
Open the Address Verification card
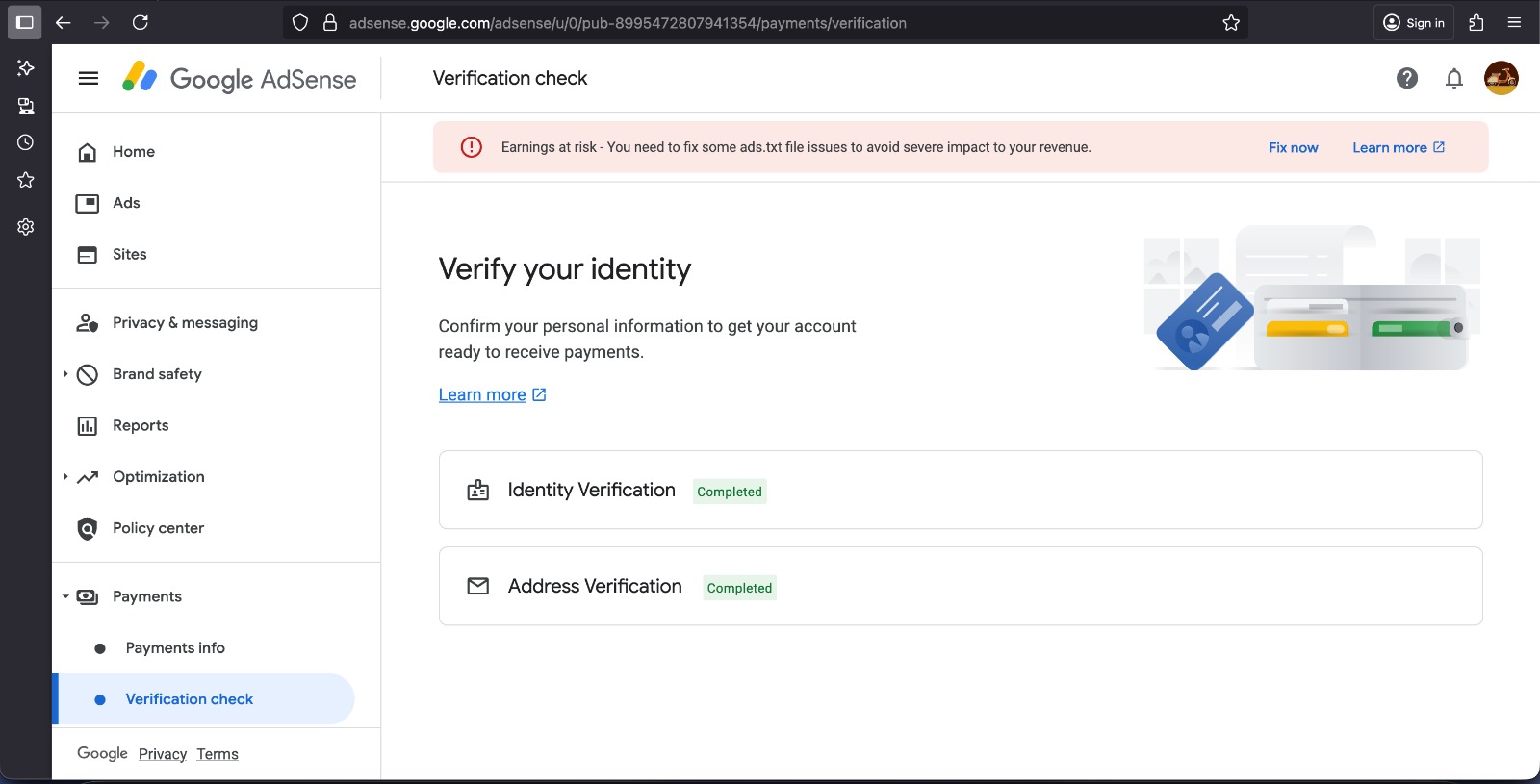coord(960,587)
